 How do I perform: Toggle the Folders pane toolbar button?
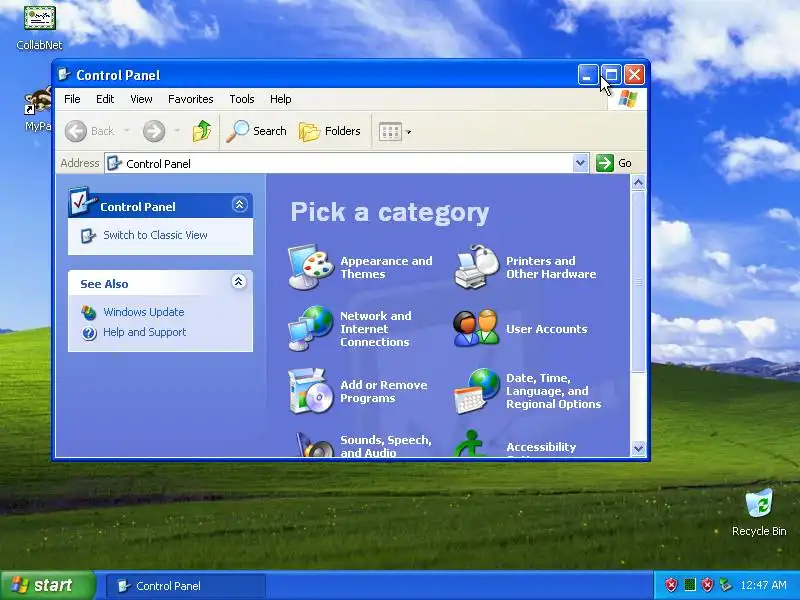click(330, 131)
